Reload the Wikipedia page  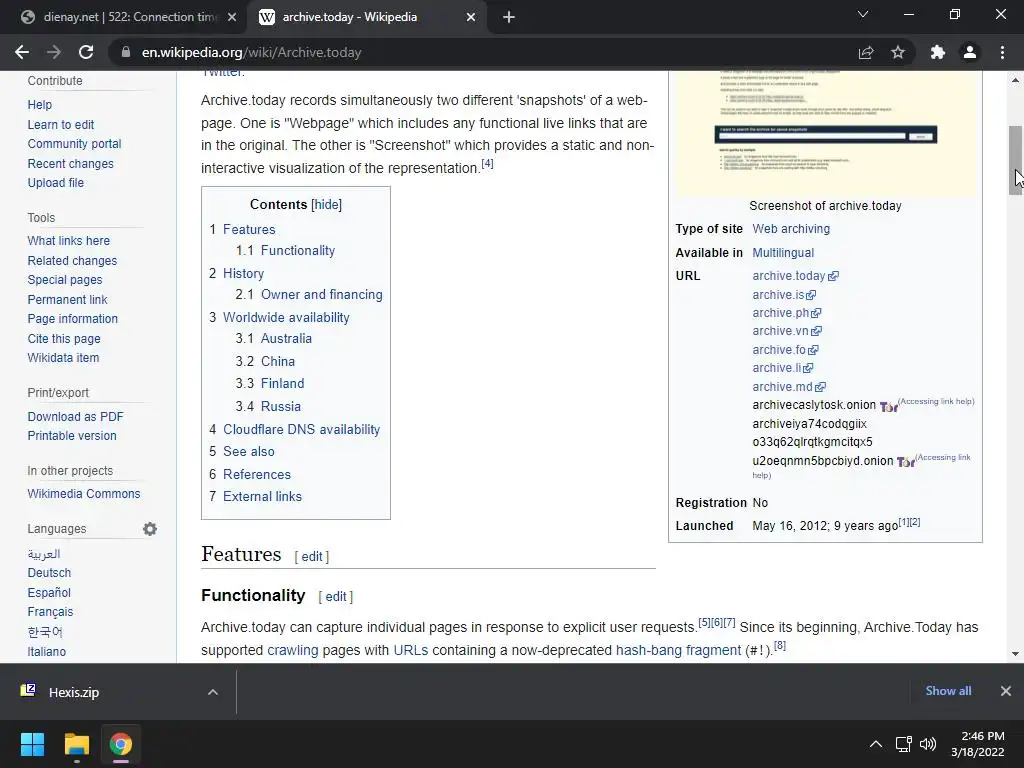point(86,52)
